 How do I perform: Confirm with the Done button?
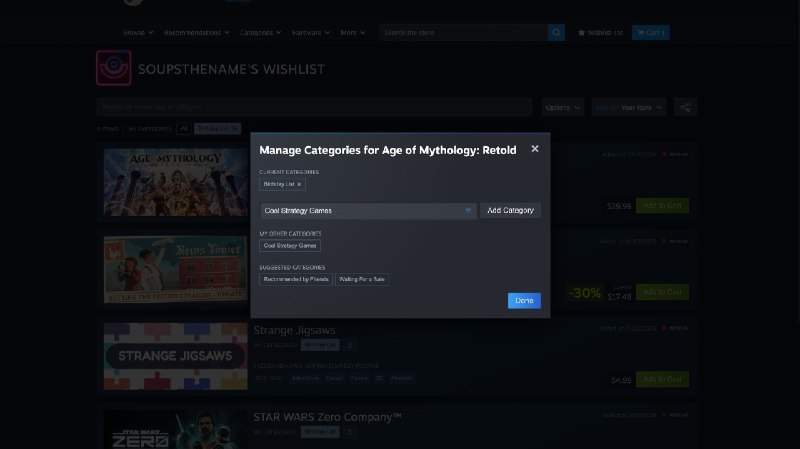pyautogui.click(x=524, y=301)
